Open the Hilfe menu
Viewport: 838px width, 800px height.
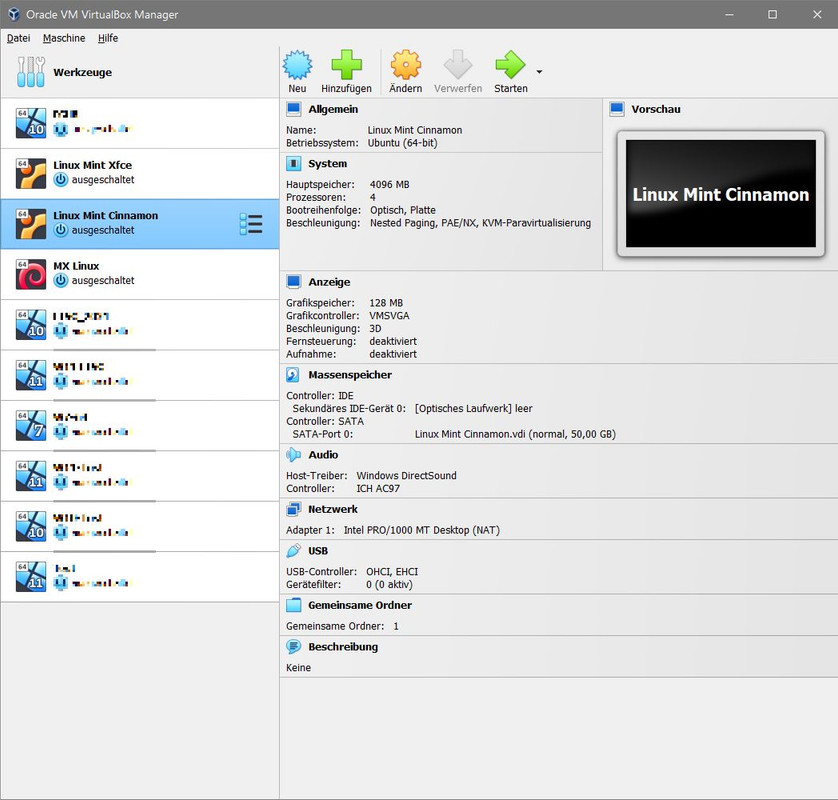[108, 38]
